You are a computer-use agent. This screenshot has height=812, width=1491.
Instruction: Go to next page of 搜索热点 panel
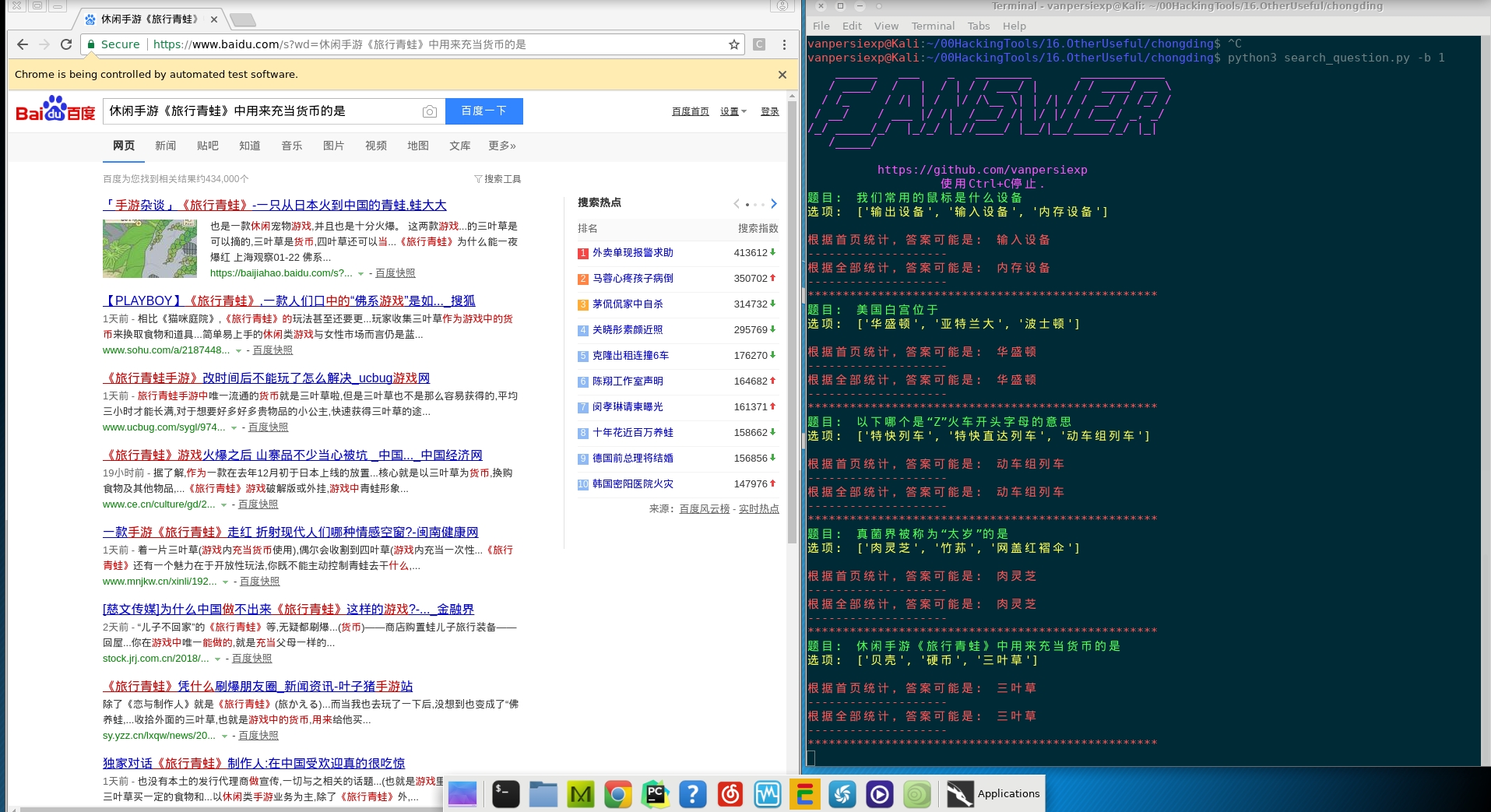(773, 204)
